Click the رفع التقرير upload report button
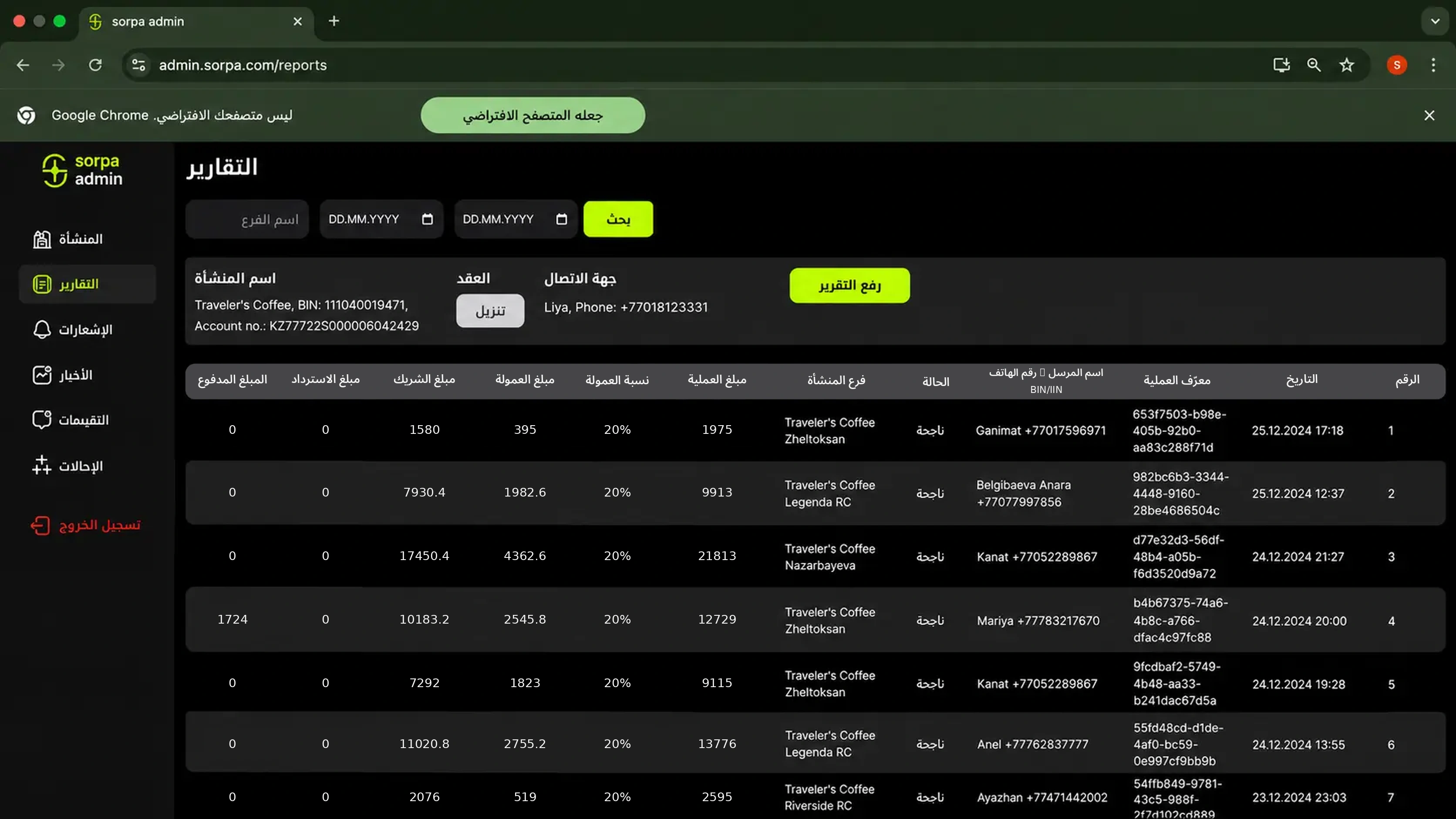Viewport: 1456px width, 819px height. (x=849, y=286)
